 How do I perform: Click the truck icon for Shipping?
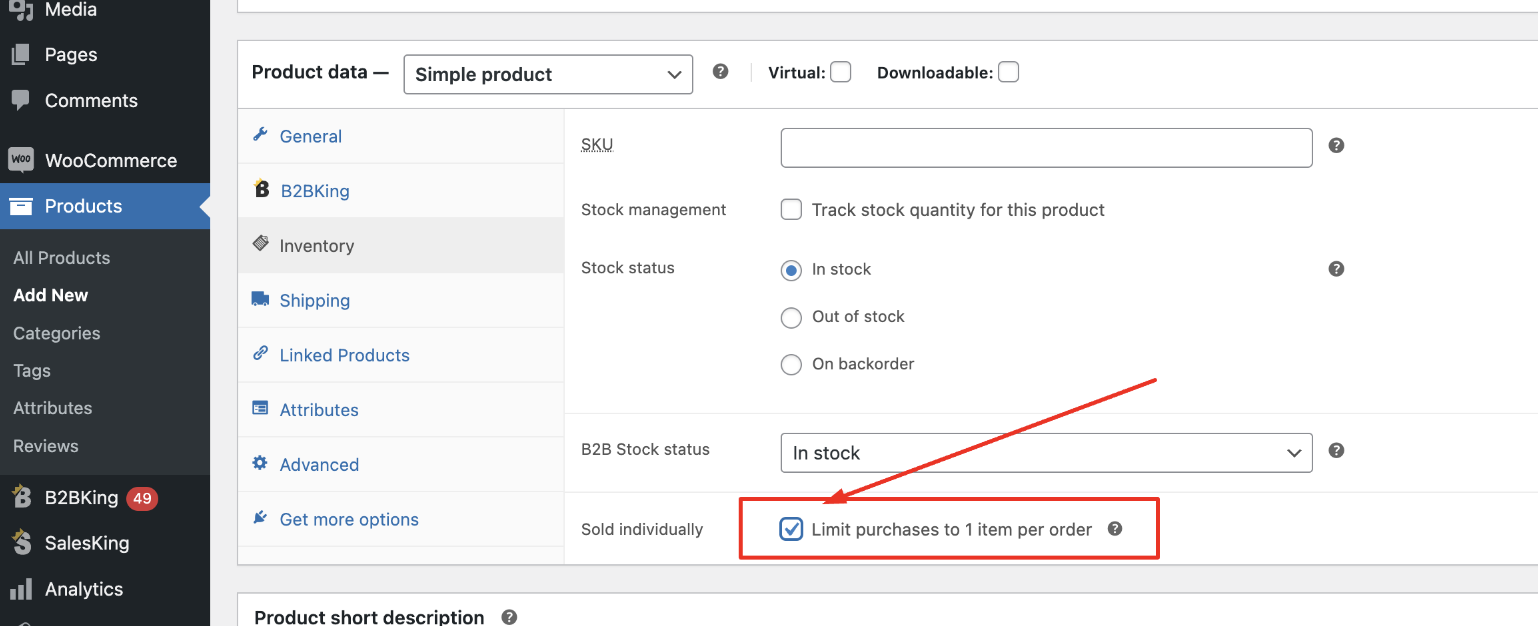point(260,299)
